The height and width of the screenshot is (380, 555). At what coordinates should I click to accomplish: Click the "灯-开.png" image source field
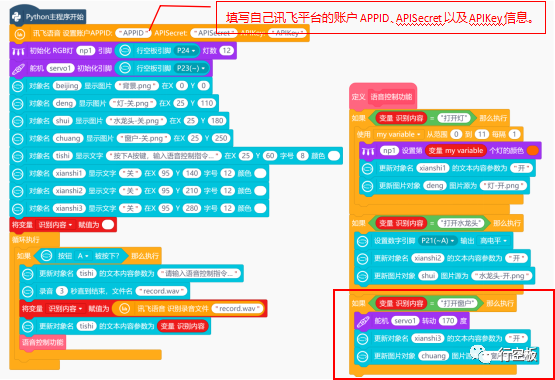503,186
